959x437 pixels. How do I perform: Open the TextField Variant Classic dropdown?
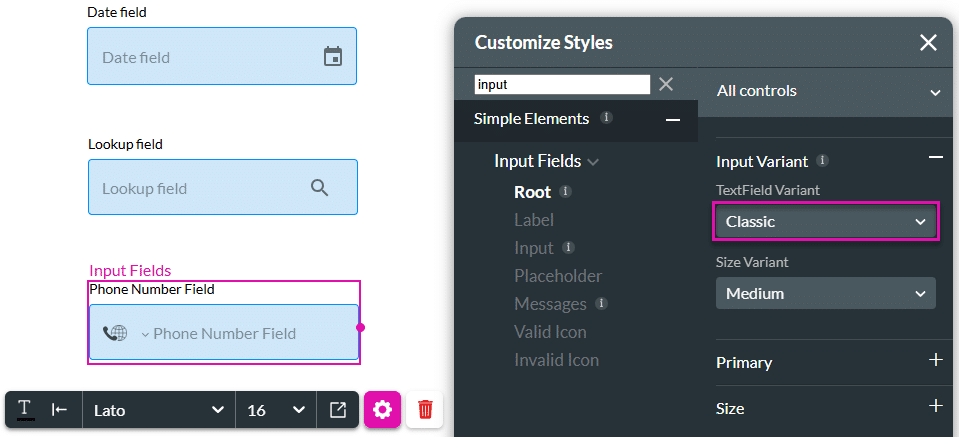coord(826,222)
